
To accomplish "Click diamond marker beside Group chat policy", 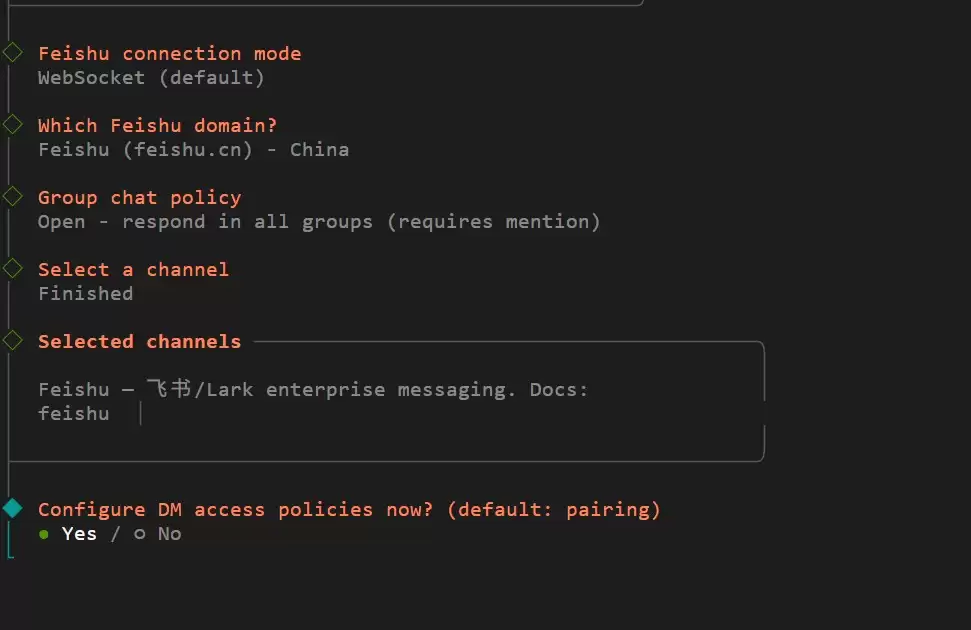I will tap(12, 196).
